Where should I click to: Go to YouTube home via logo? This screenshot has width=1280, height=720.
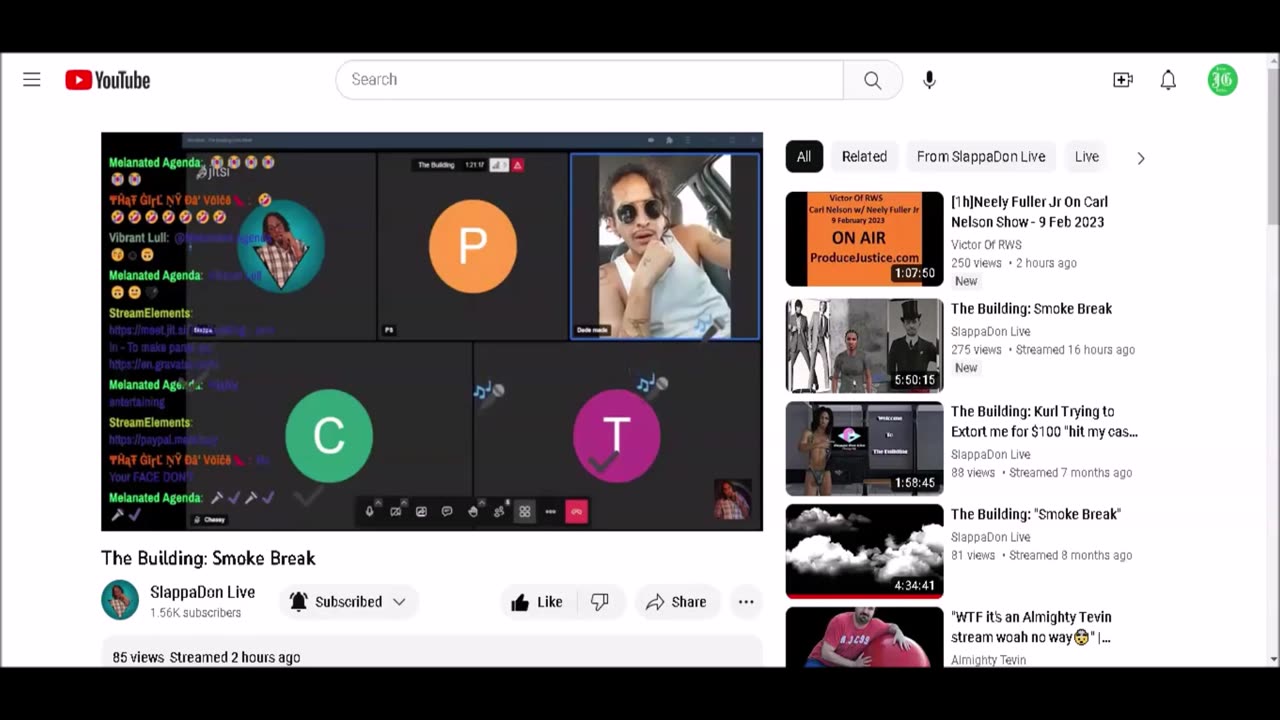coord(108,80)
